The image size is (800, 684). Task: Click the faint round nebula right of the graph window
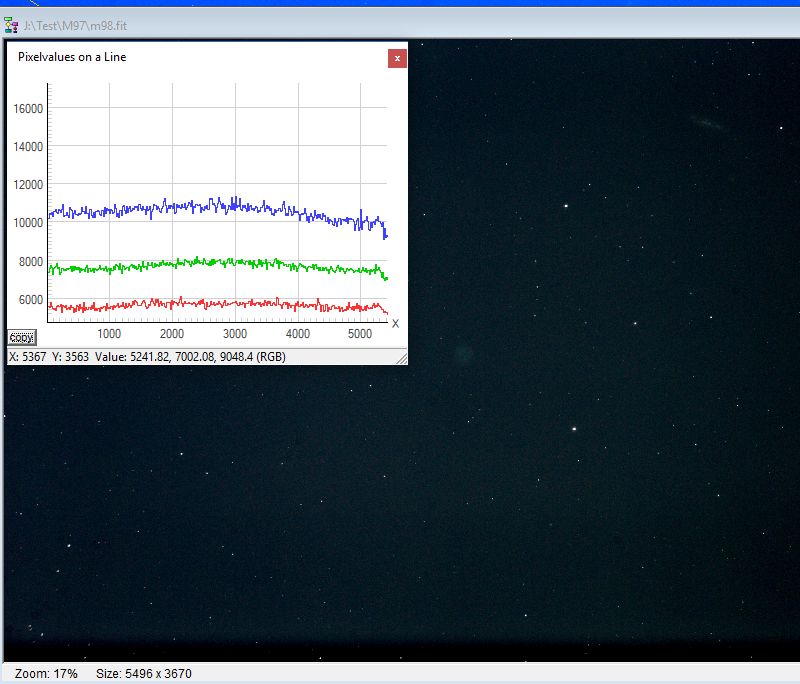click(x=461, y=353)
